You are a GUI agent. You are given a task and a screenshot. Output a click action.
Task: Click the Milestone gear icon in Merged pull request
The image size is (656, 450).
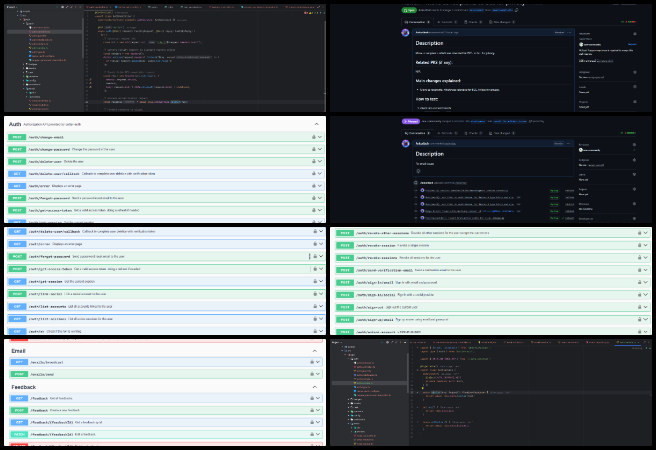pos(635,204)
